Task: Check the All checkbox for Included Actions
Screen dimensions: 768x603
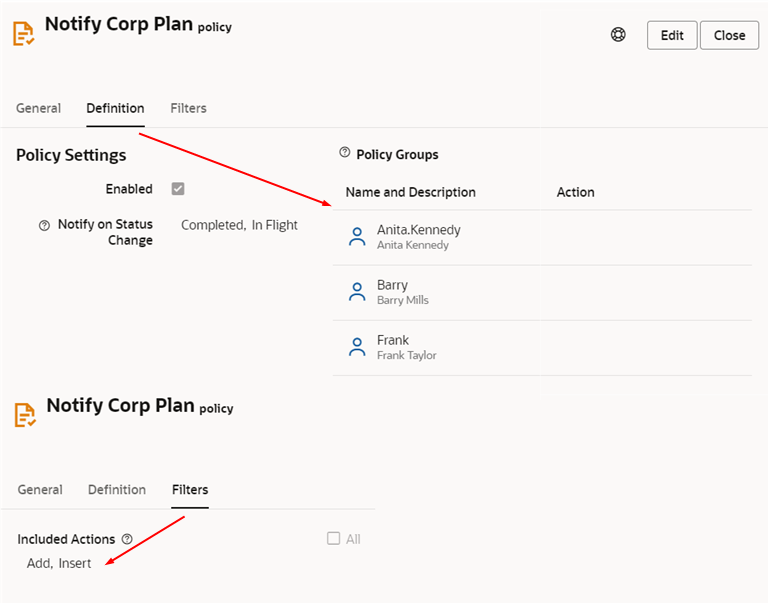Action: pos(334,539)
